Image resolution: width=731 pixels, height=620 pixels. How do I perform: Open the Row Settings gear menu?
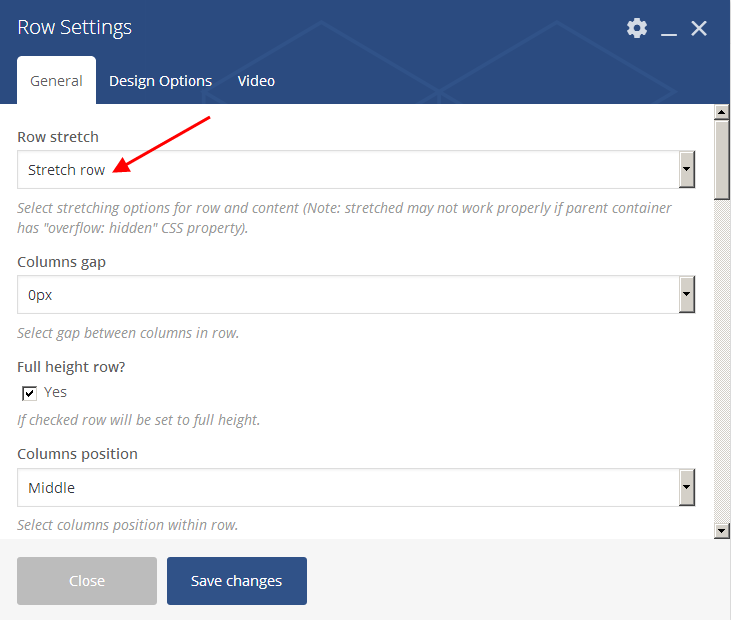click(x=636, y=28)
